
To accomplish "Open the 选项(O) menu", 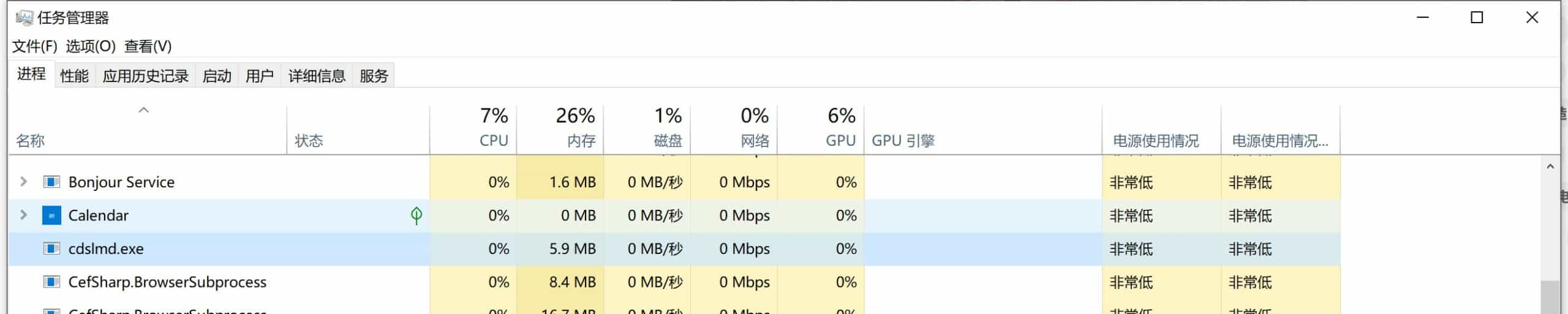I will [x=91, y=47].
